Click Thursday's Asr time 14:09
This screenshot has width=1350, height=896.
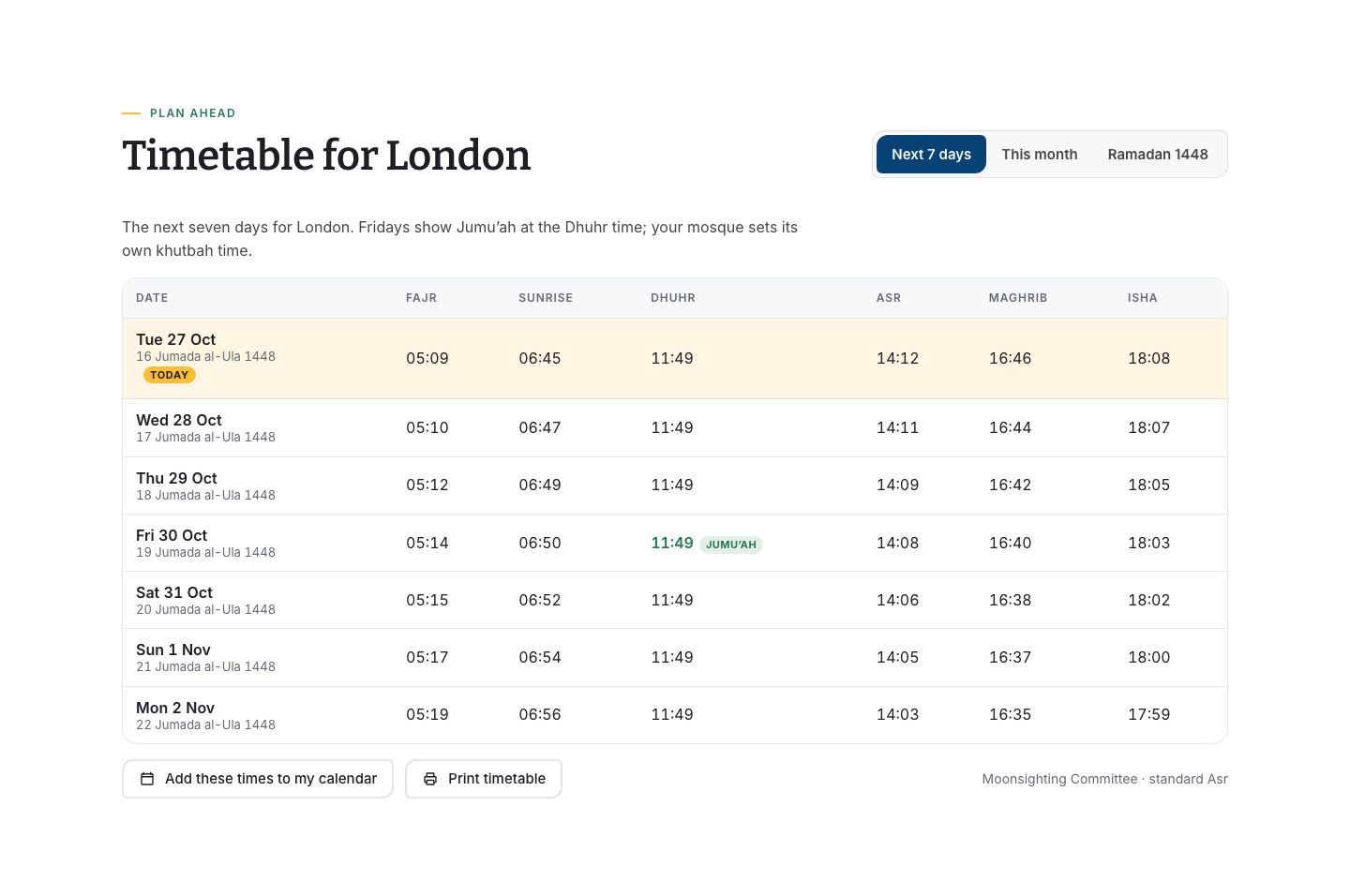pos(897,485)
